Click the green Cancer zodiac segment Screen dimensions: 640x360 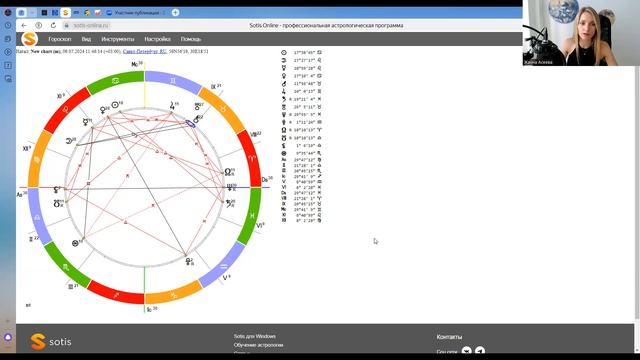115,81
